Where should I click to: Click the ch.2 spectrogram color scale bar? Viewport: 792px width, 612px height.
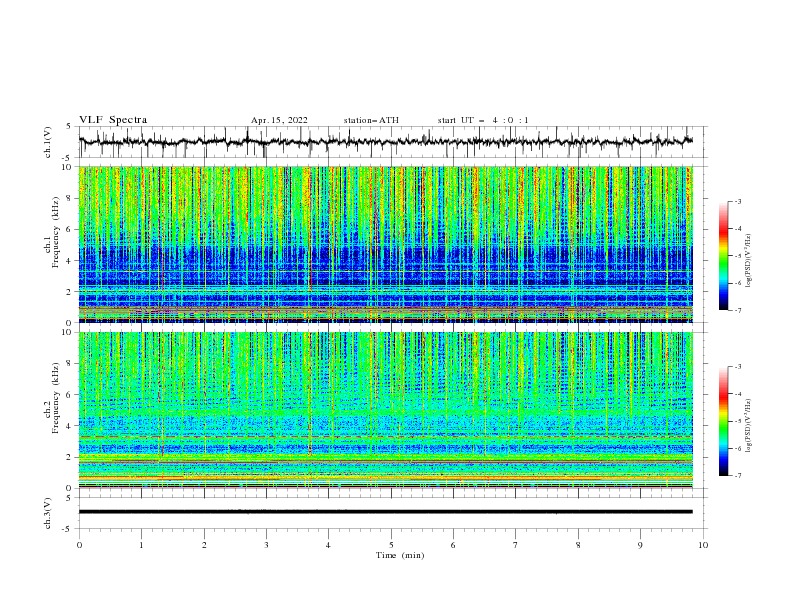click(x=723, y=421)
